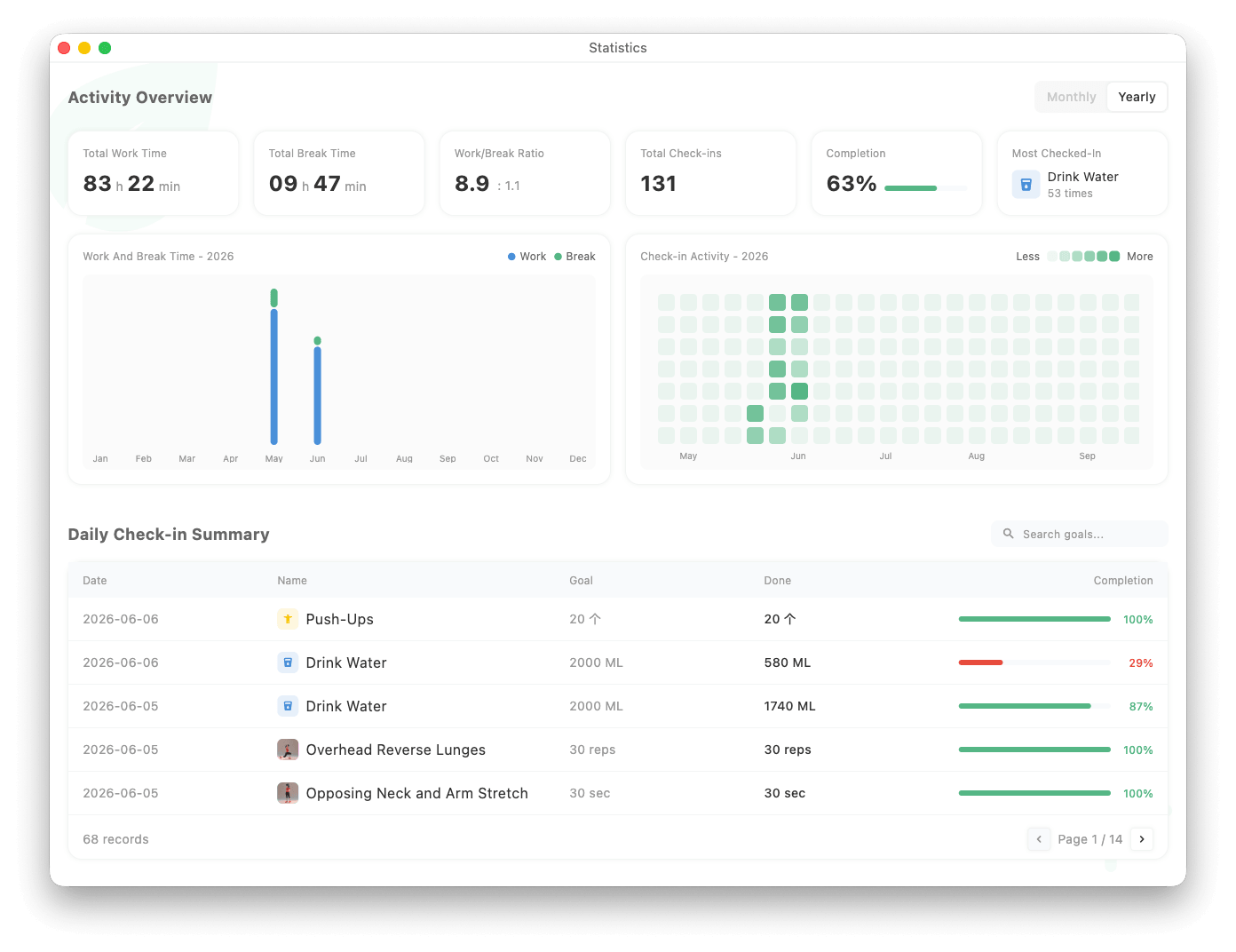This screenshot has height=952, width=1236.
Task: Click the Total Work Time card
Action: (154, 173)
